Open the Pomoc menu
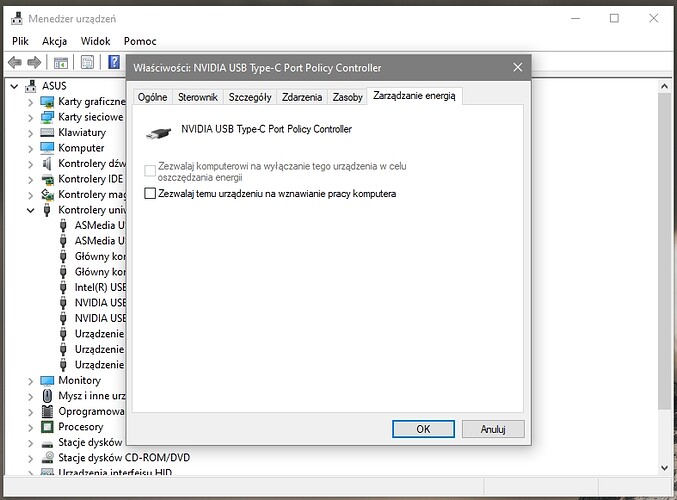 [x=140, y=41]
